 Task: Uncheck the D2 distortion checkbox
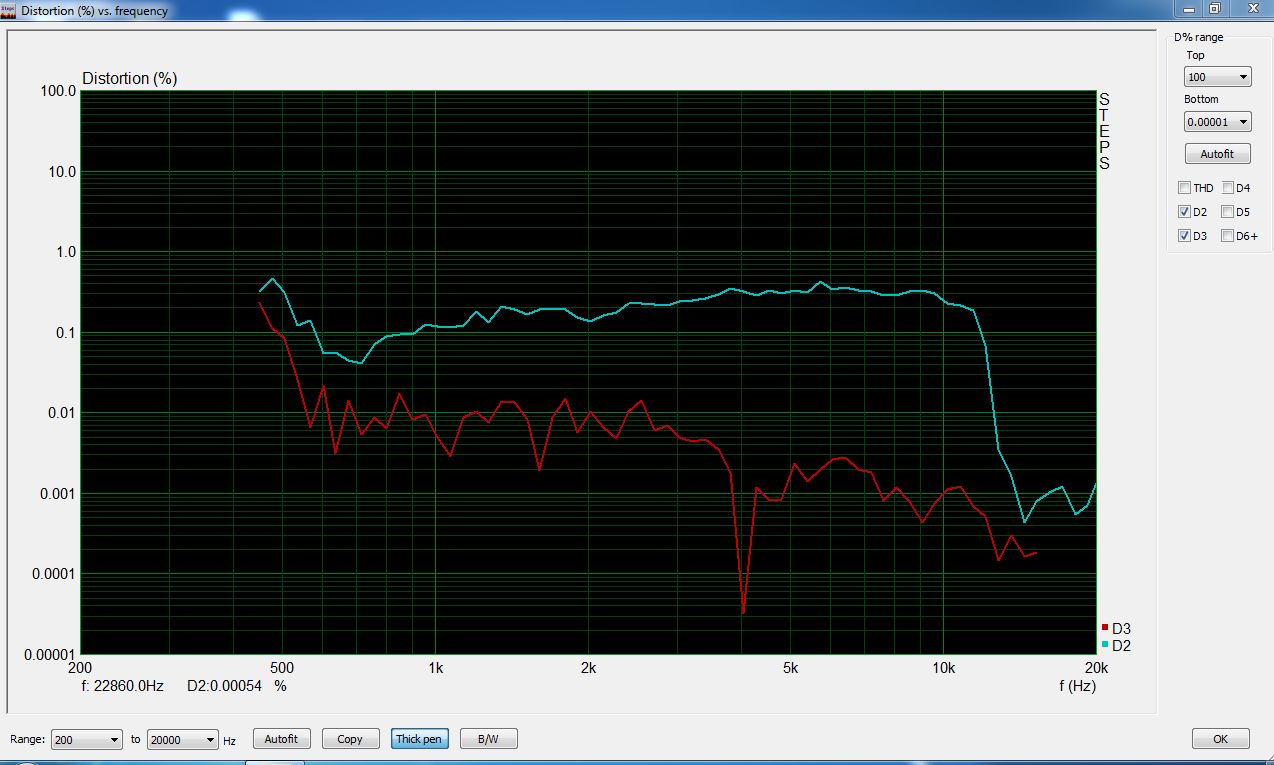(1185, 212)
